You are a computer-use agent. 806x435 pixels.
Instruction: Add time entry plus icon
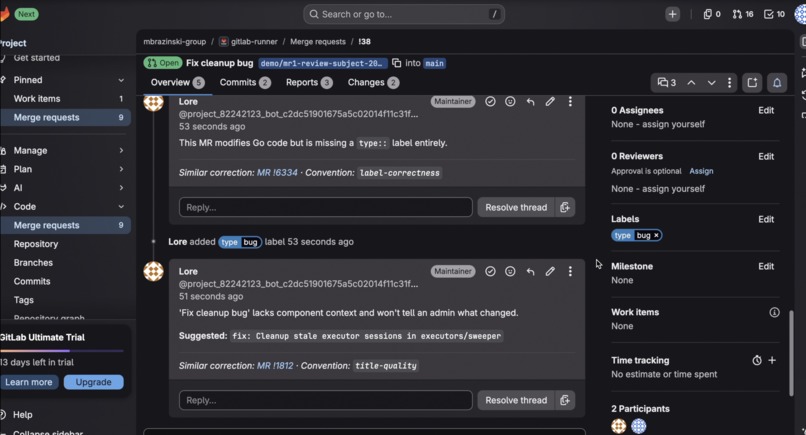pyautogui.click(x=772, y=360)
